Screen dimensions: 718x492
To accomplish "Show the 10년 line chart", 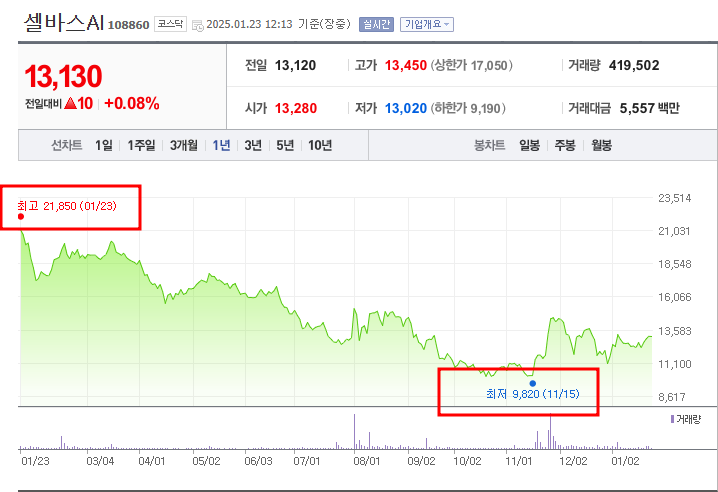I will coord(320,146).
